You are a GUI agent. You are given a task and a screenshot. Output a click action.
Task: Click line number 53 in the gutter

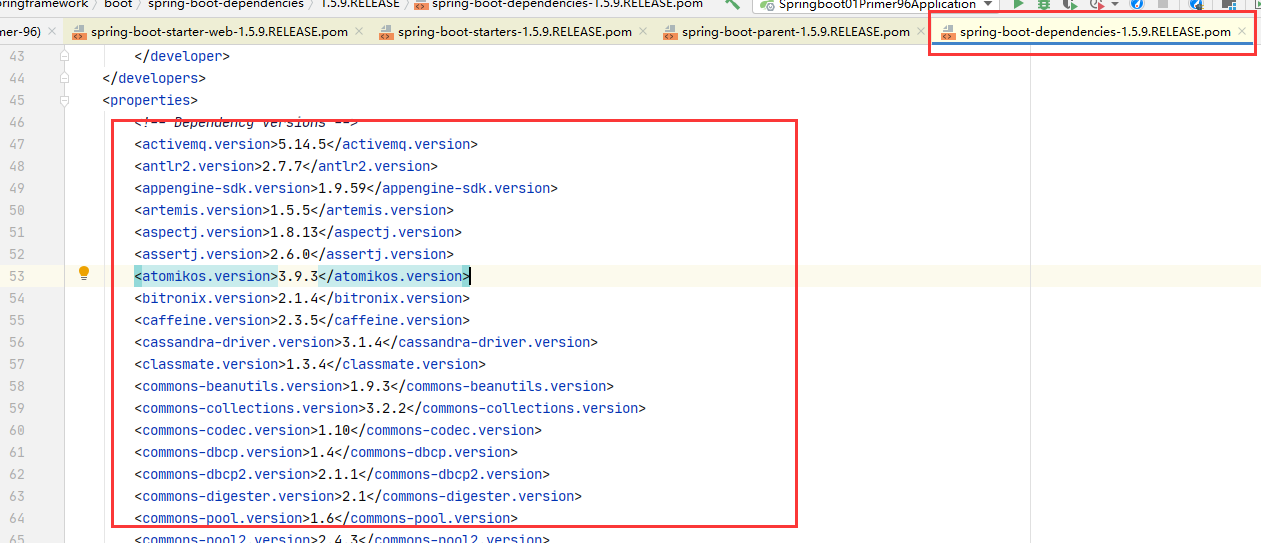point(16,276)
